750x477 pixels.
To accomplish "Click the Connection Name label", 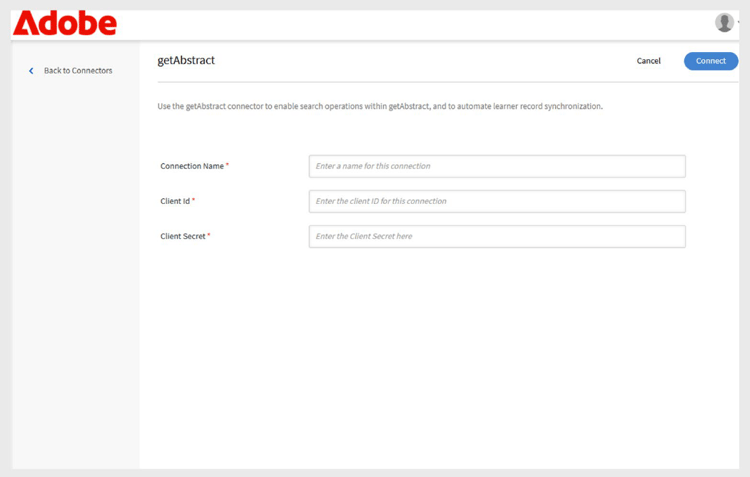I will click(x=192, y=166).
